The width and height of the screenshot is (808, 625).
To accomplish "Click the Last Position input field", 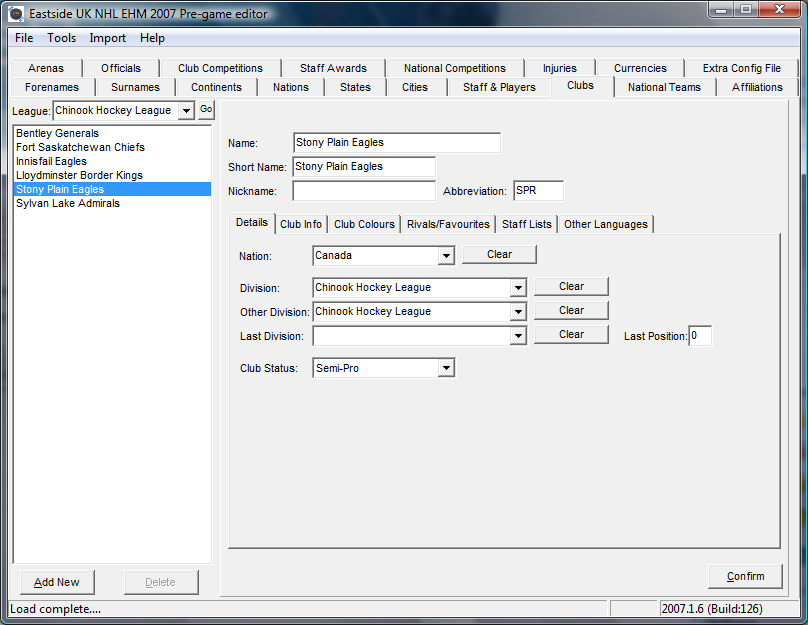I will click(700, 336).
